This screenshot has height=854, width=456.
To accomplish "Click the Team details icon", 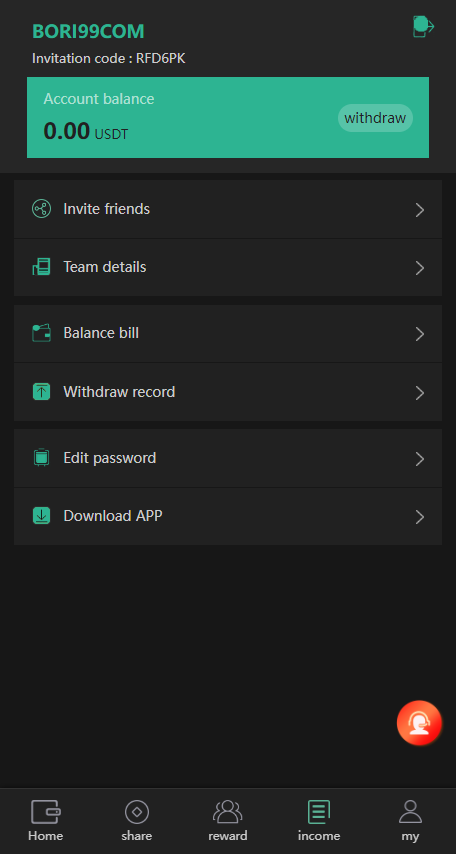I will point(41,267).
